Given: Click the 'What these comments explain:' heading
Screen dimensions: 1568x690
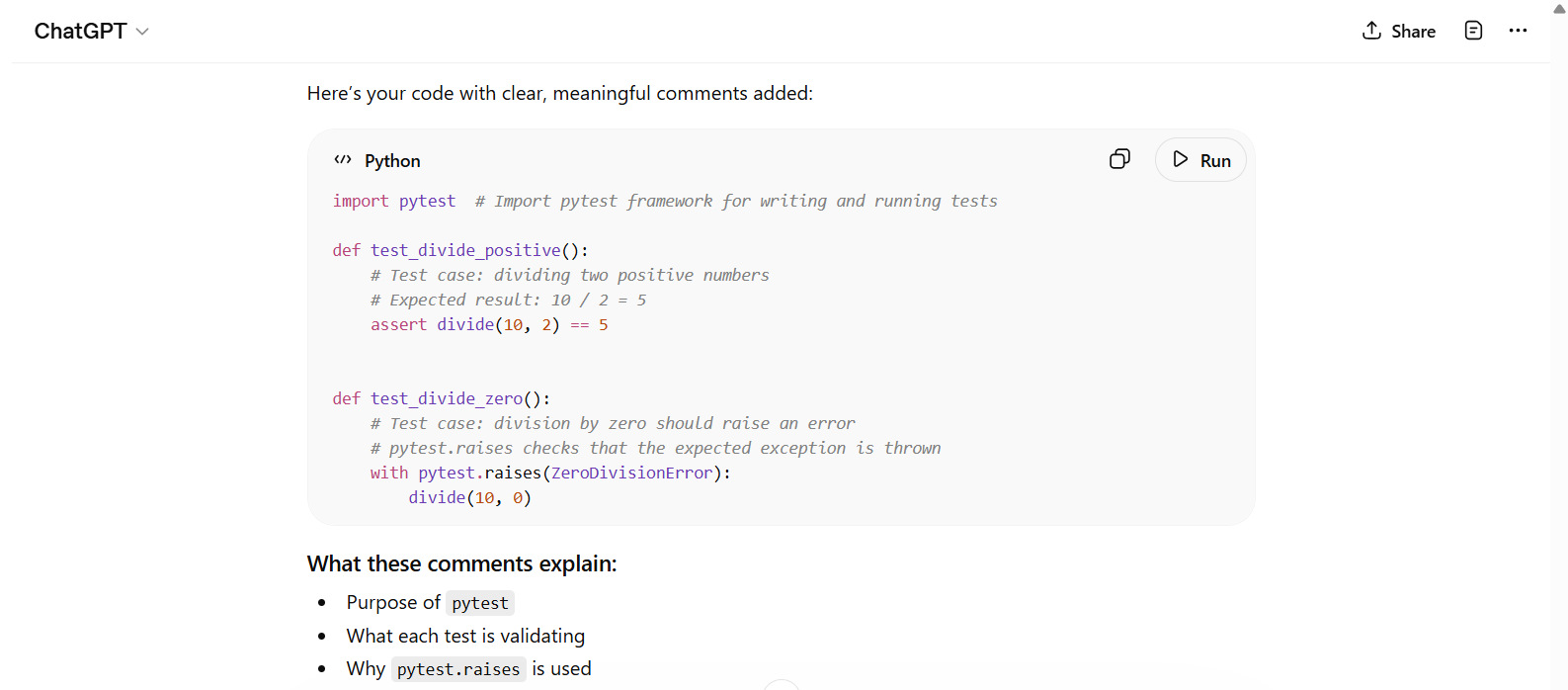Looking at the screenshot, I should pyautogui.click(x=461, y=563).
